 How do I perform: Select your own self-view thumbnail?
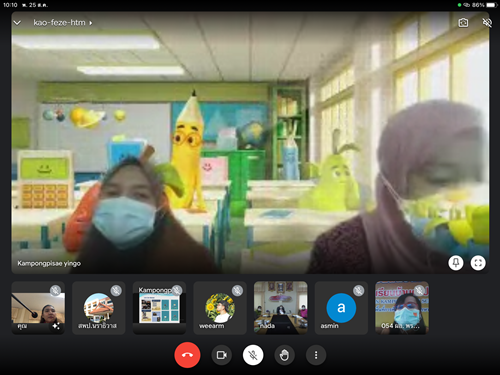coord(38,308)
